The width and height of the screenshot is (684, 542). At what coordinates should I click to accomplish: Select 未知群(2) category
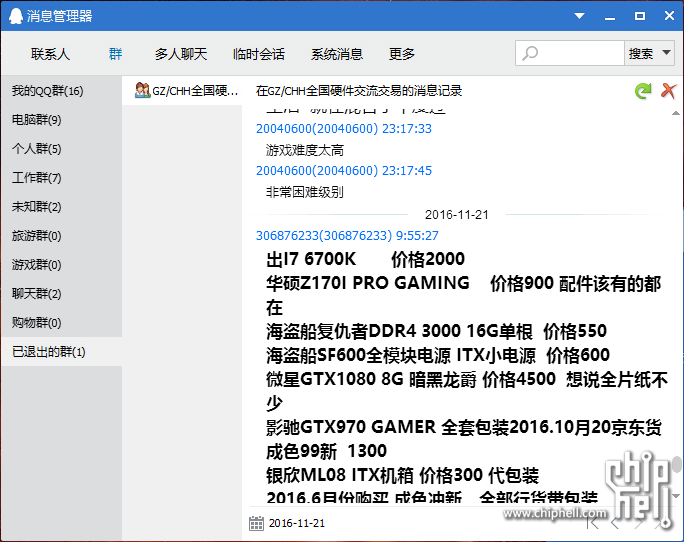click(62, 206)
